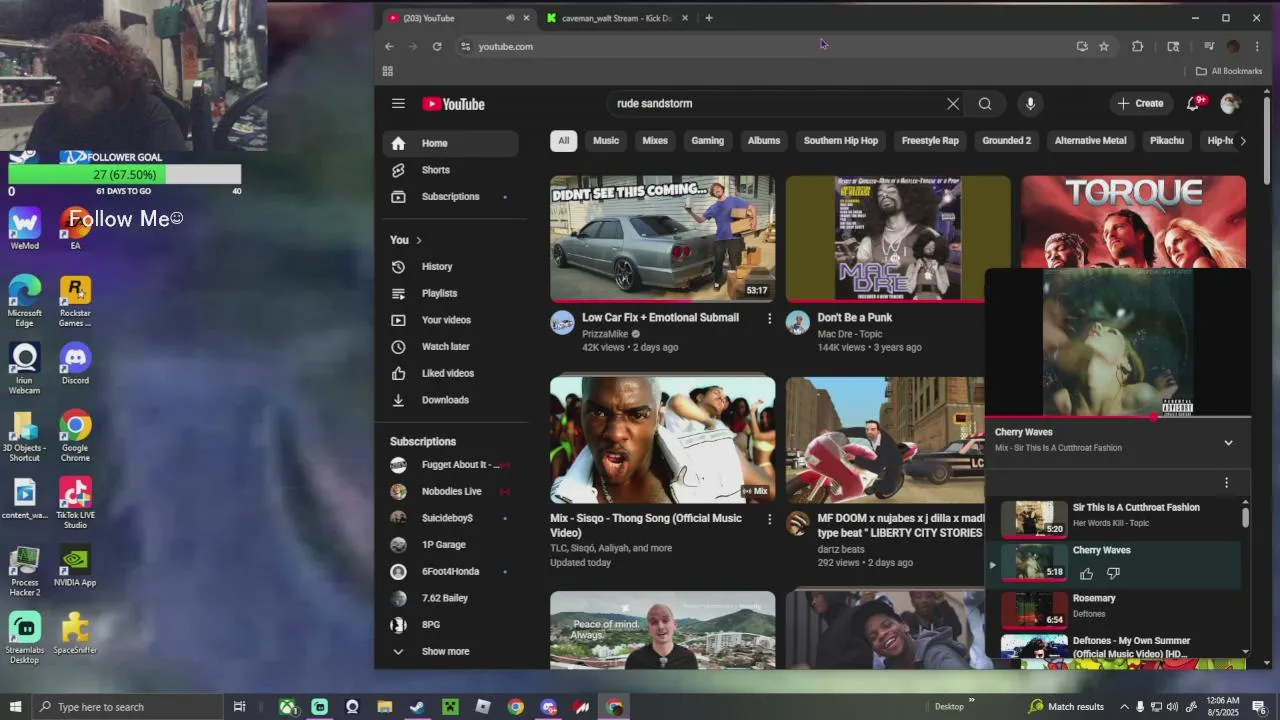Select the Music filter chip
The image size is (1280, 720).
coord(606,141)
